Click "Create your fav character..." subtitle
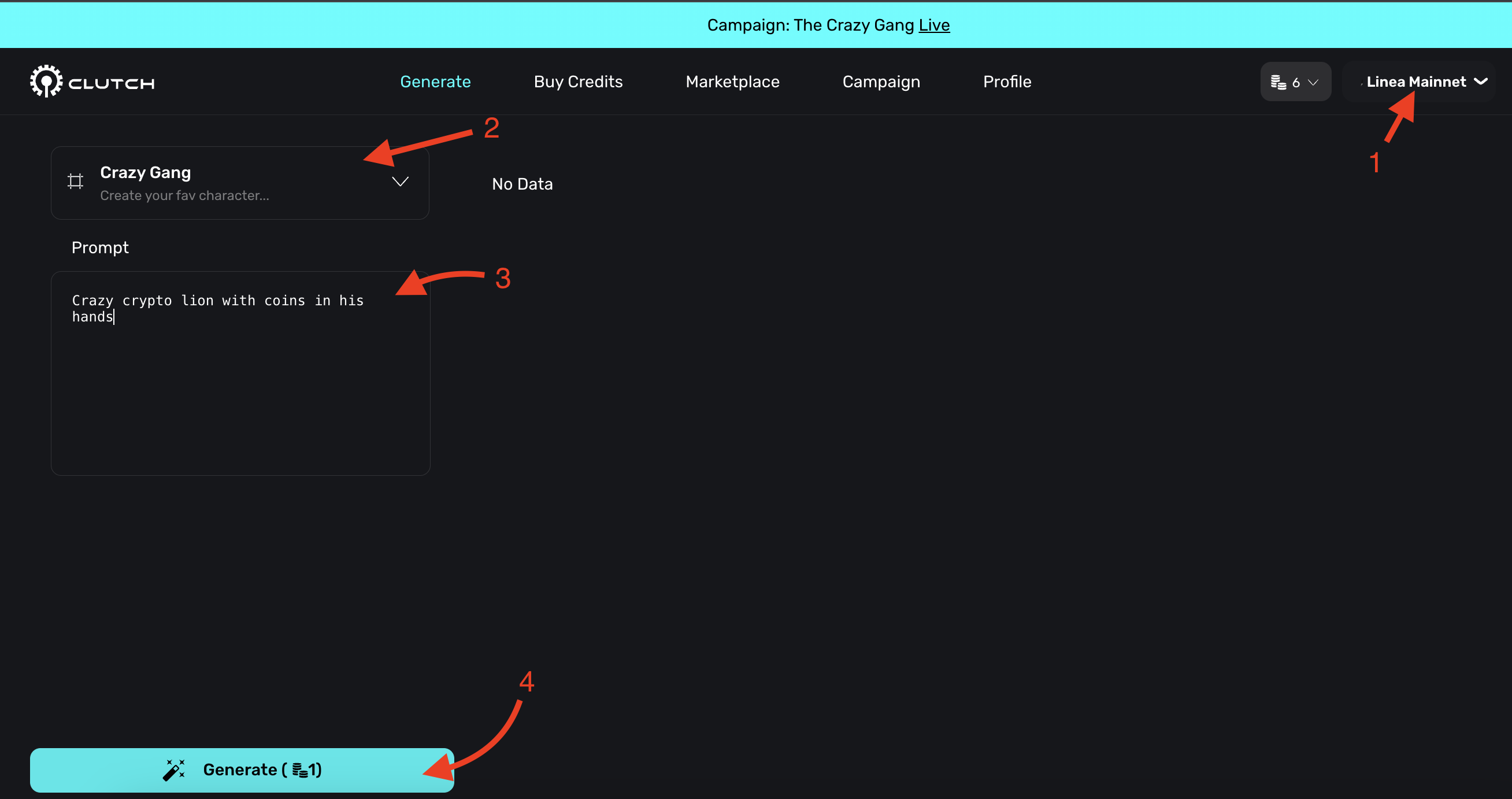The image size is (1512, 799). pyautogui.click(x=184, y=195)
